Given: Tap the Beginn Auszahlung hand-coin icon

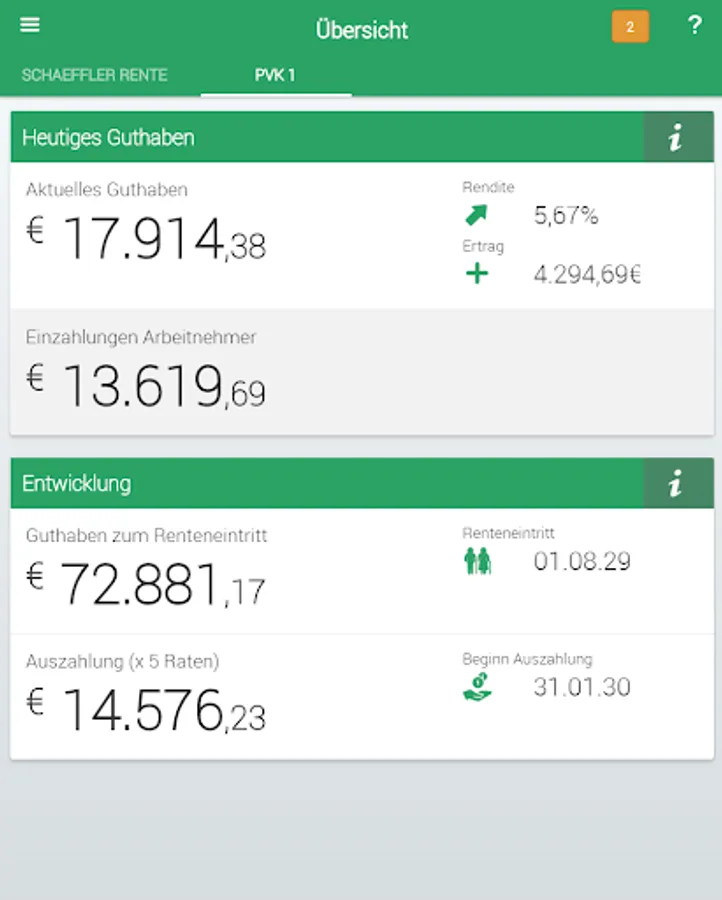Looking at the screenshot, I should (478, 687).
